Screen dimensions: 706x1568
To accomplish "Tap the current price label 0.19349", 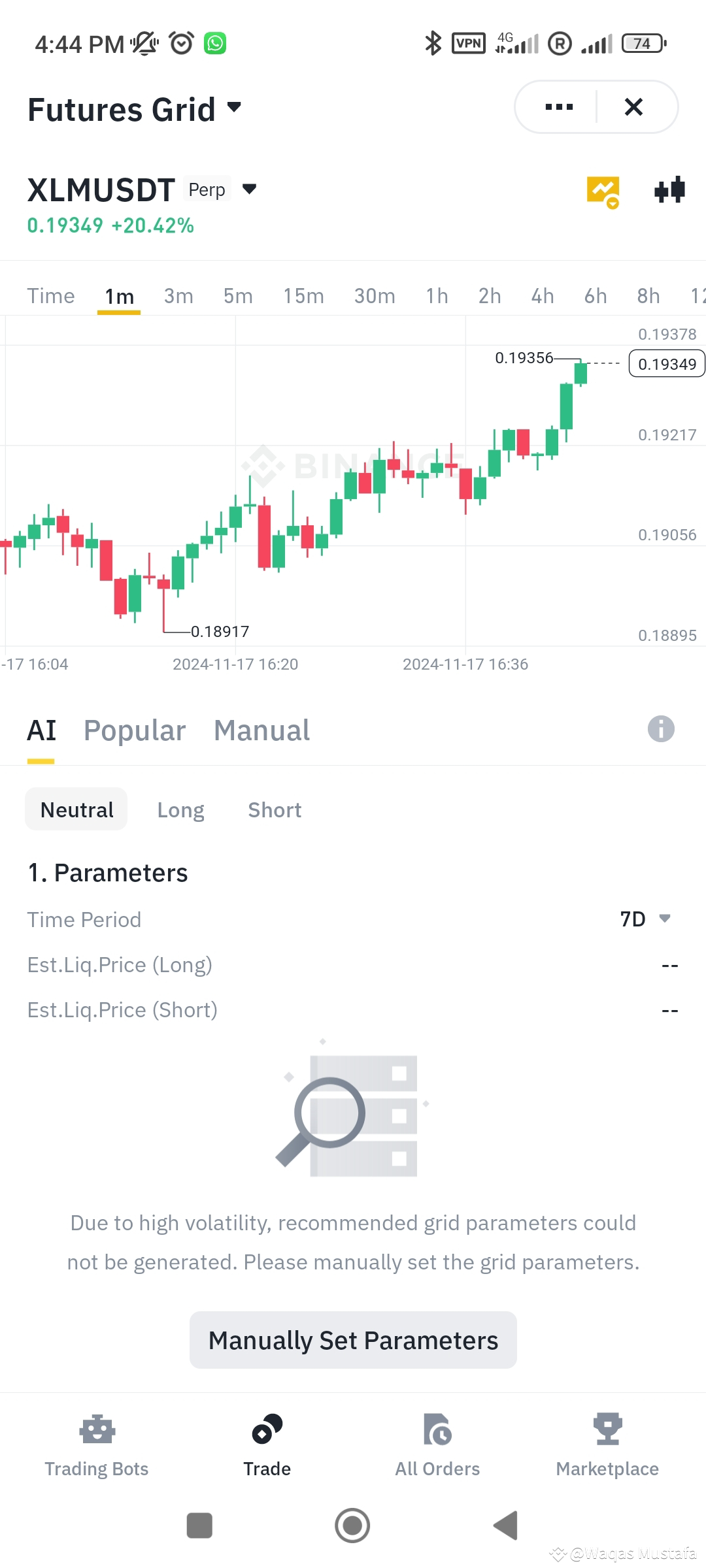I will (x=666, y=364).
